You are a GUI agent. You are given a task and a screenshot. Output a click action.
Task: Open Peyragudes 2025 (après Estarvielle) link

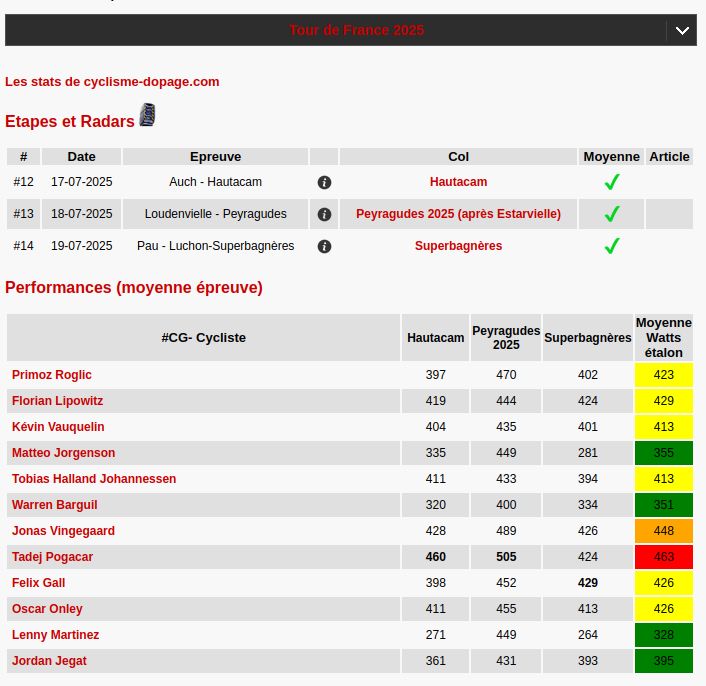pyautogui.click(x=458, y=214)
